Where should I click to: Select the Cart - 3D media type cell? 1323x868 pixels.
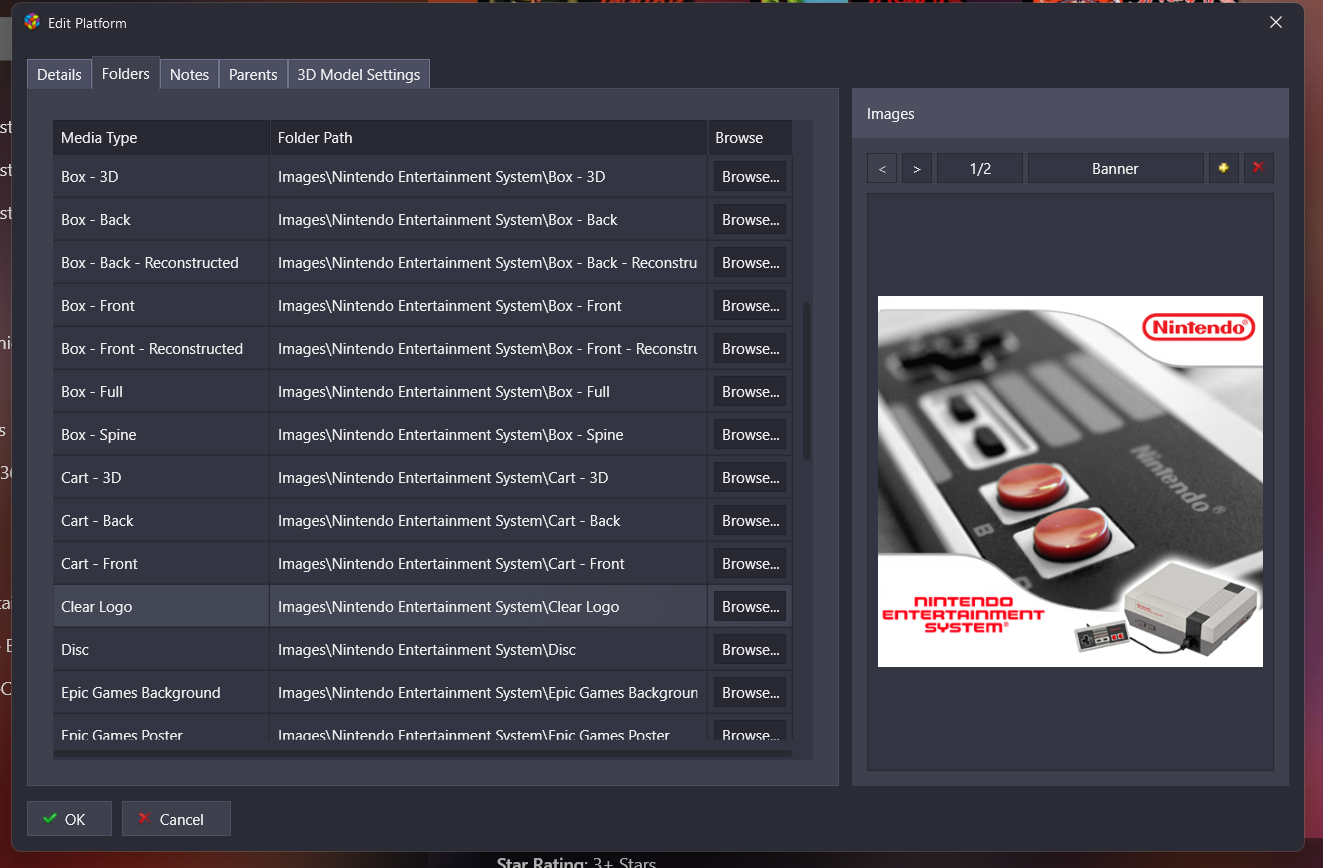point(161,478)
